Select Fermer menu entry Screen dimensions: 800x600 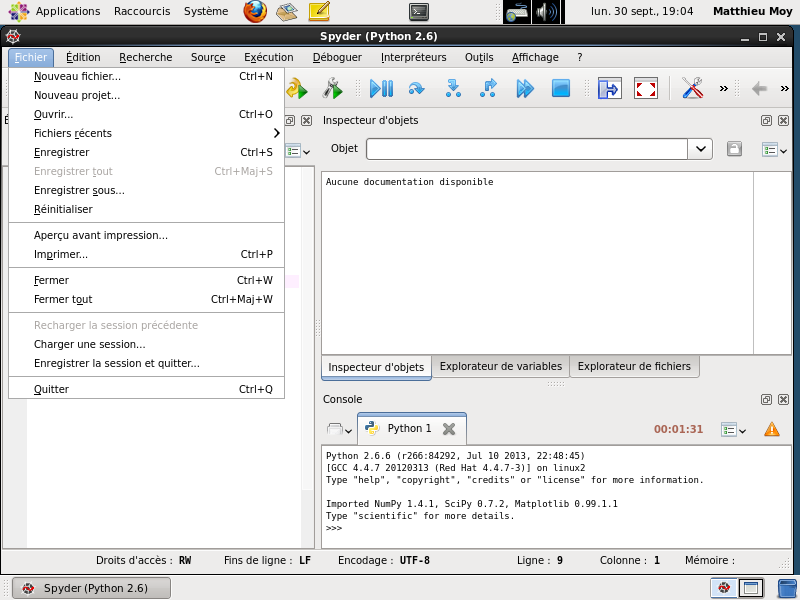(146, 280)
